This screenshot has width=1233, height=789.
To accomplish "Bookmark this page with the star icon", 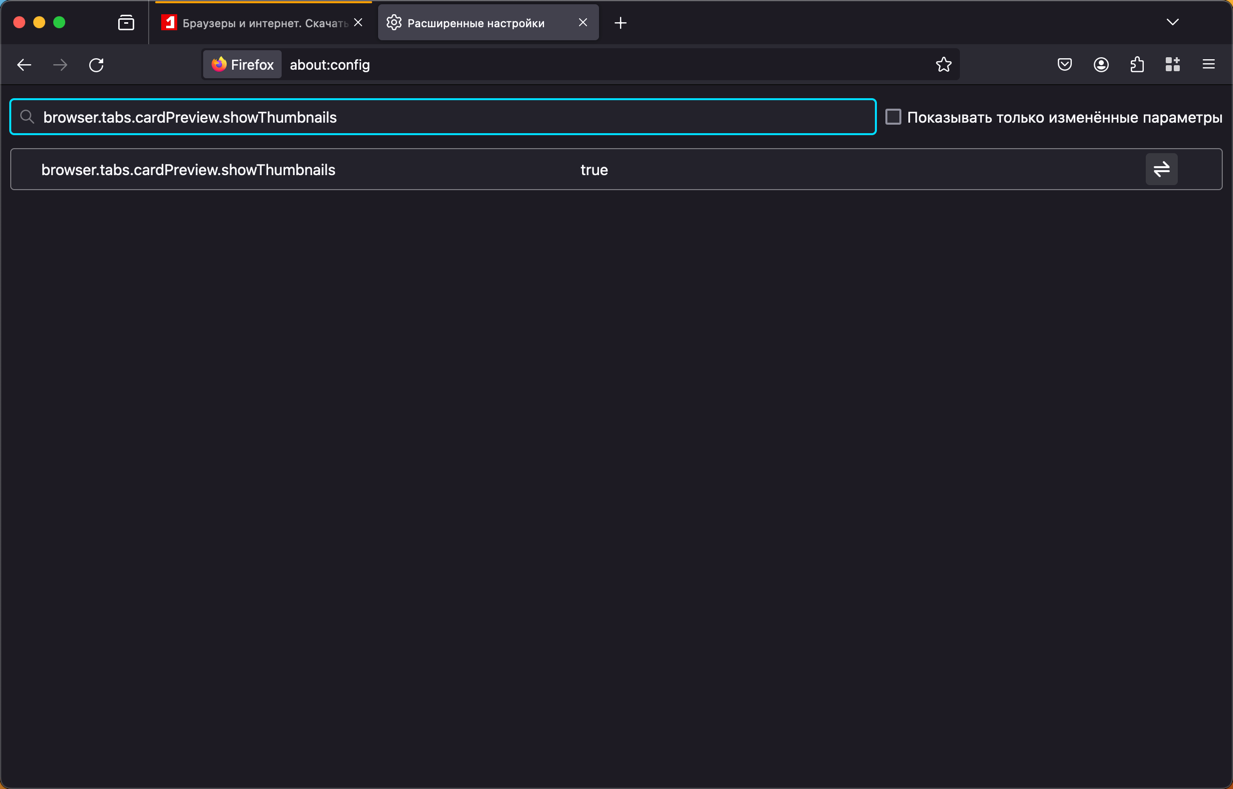I will coord(943,65).
